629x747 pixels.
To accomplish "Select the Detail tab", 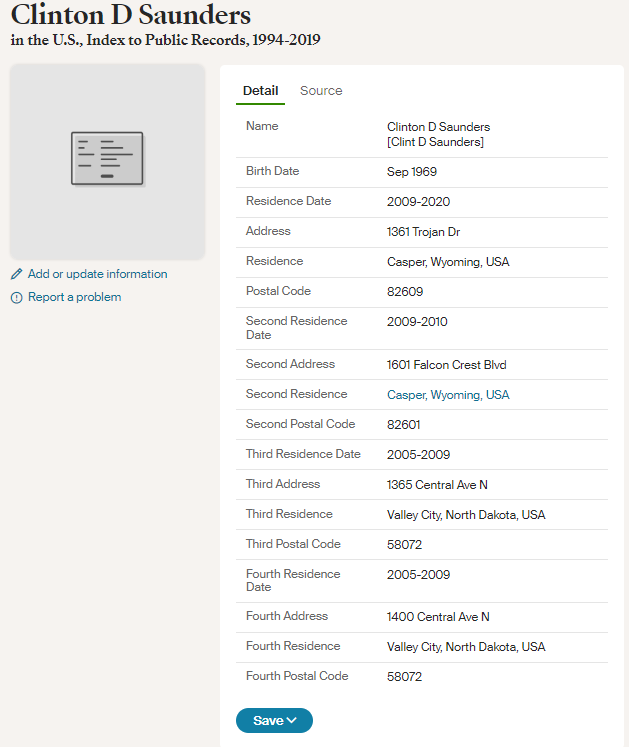I will (x=260, y=91).
